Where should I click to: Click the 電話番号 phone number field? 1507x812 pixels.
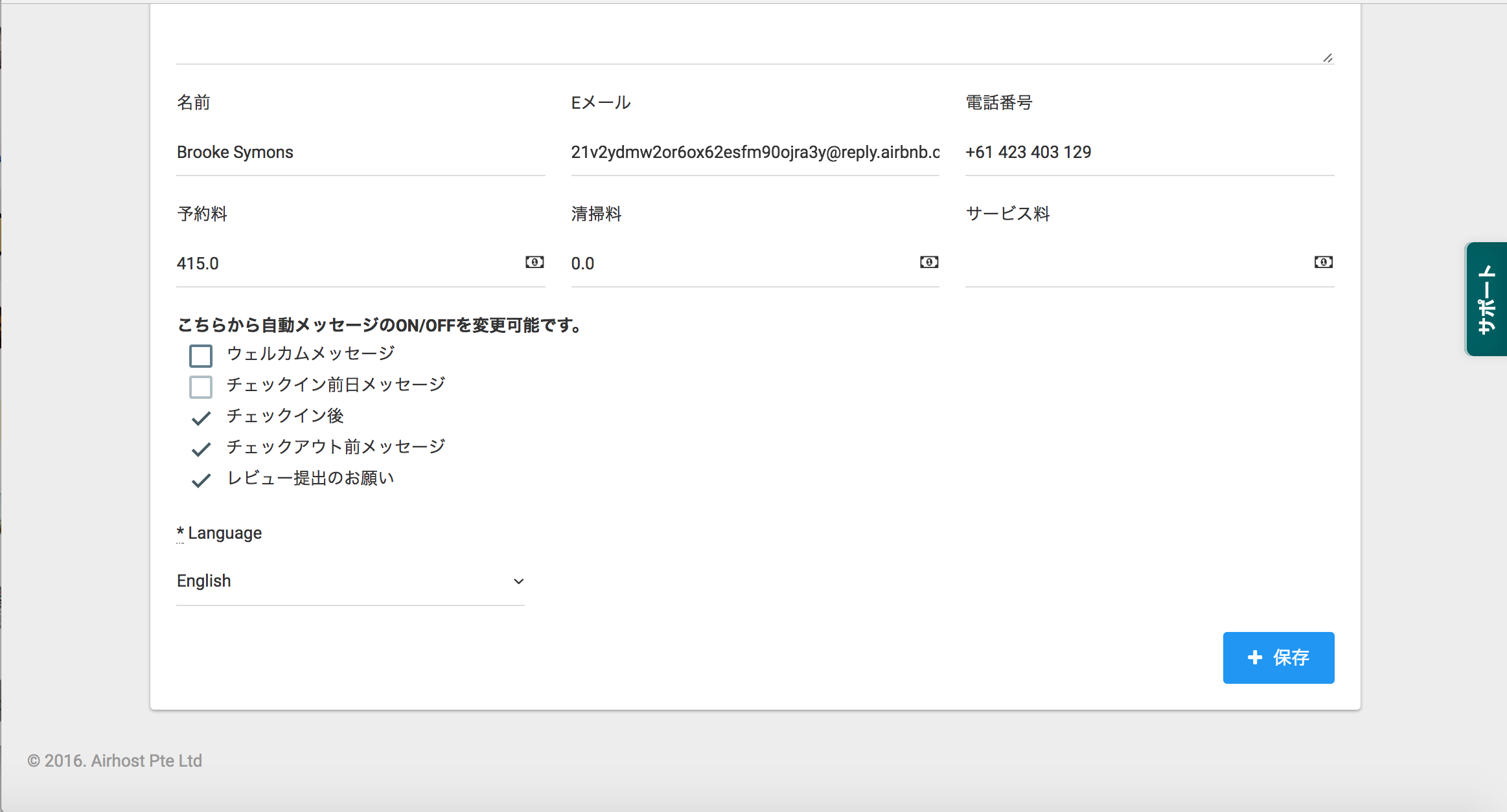tap(1149, 152)
